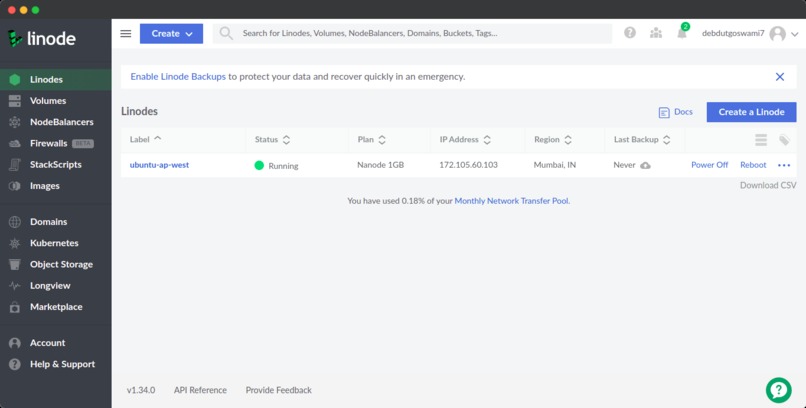Focus the search field for Linodes, Volumes
The image size is (806, 408).
click(x=412, y=33)
